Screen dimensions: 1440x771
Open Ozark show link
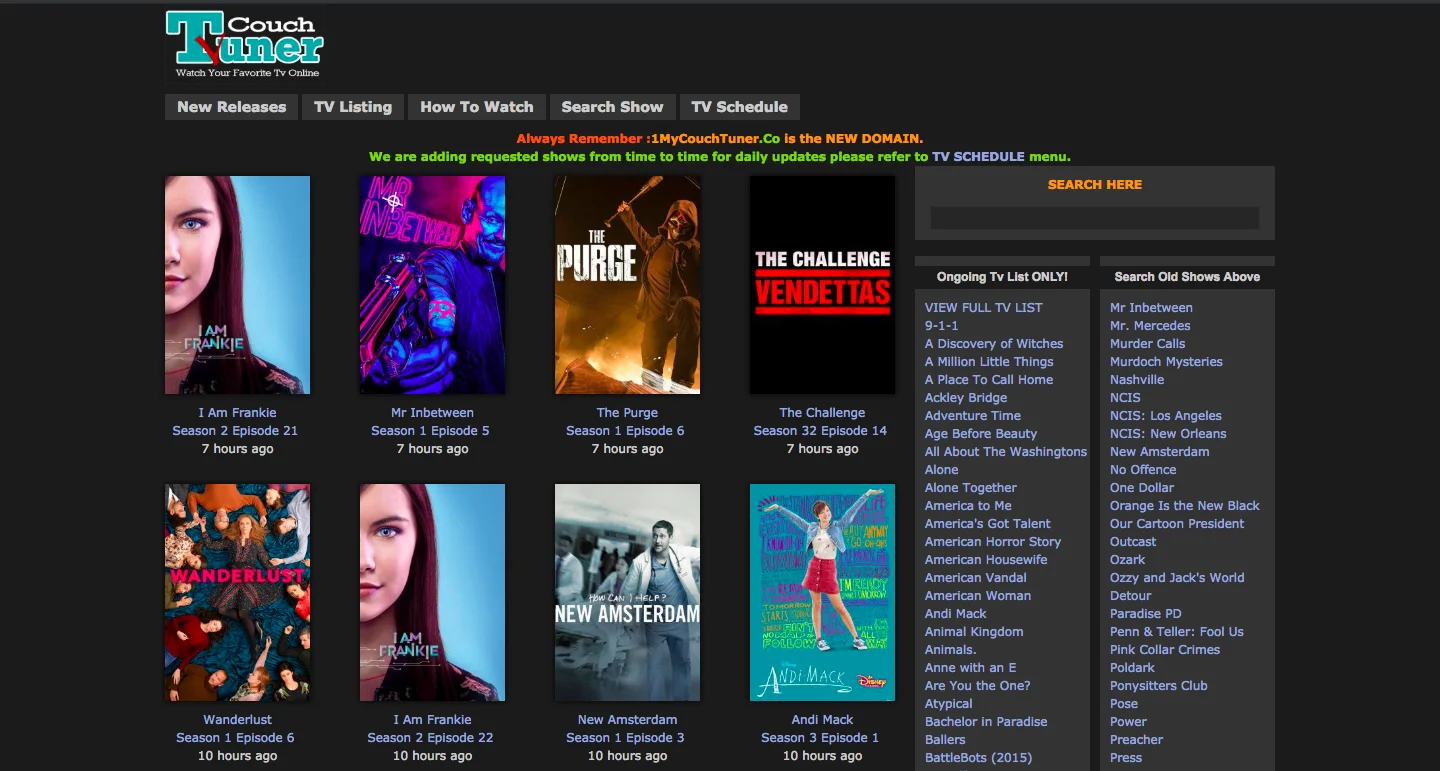click(1128, 560)
